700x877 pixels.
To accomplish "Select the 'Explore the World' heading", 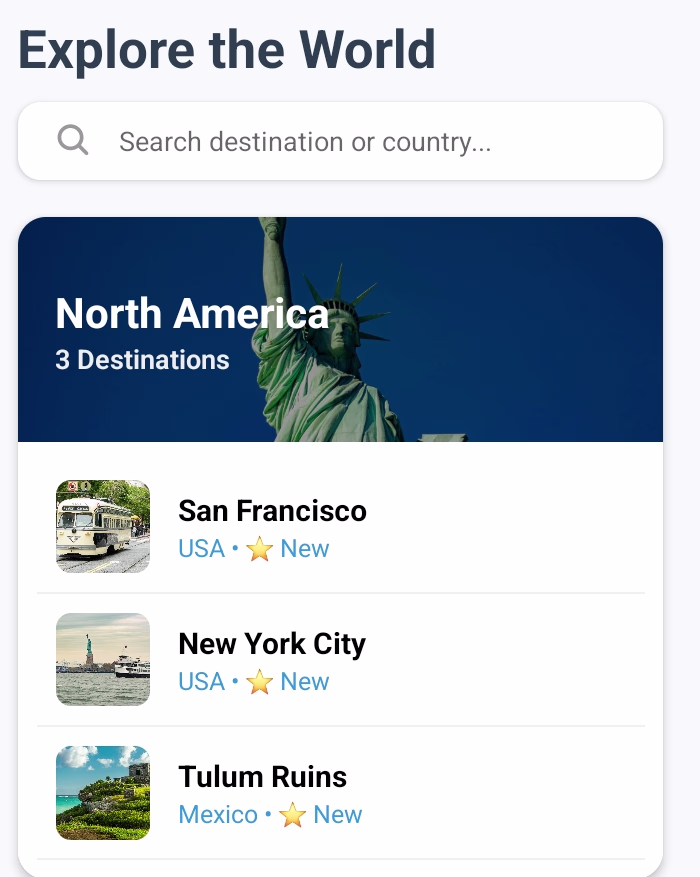I will (x=228, y=49).
